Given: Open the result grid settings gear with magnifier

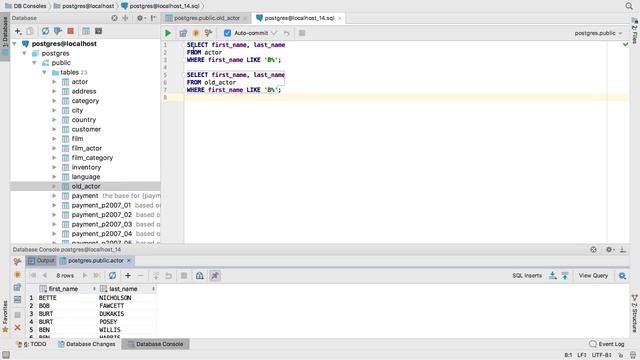Looking at the screenshot, I should pyautogui.click(x=622, y=276).
